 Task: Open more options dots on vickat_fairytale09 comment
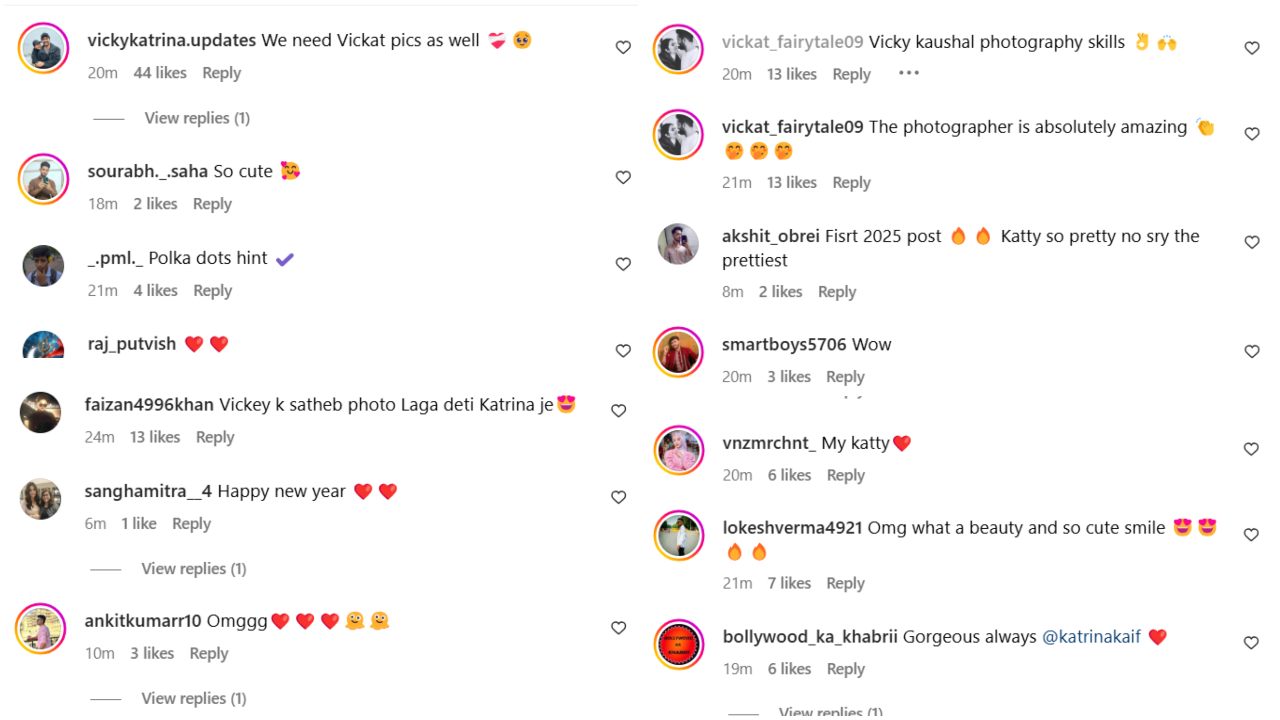click(908, 73)
